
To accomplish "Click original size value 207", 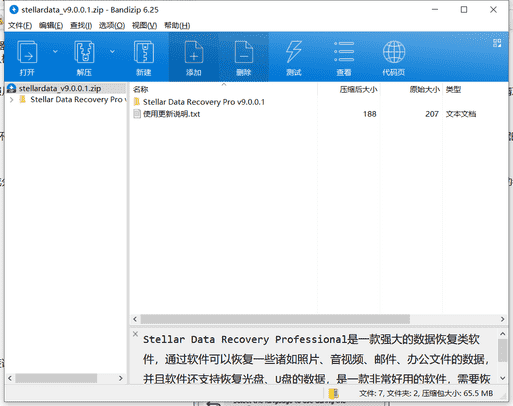I will coord(432,114).
